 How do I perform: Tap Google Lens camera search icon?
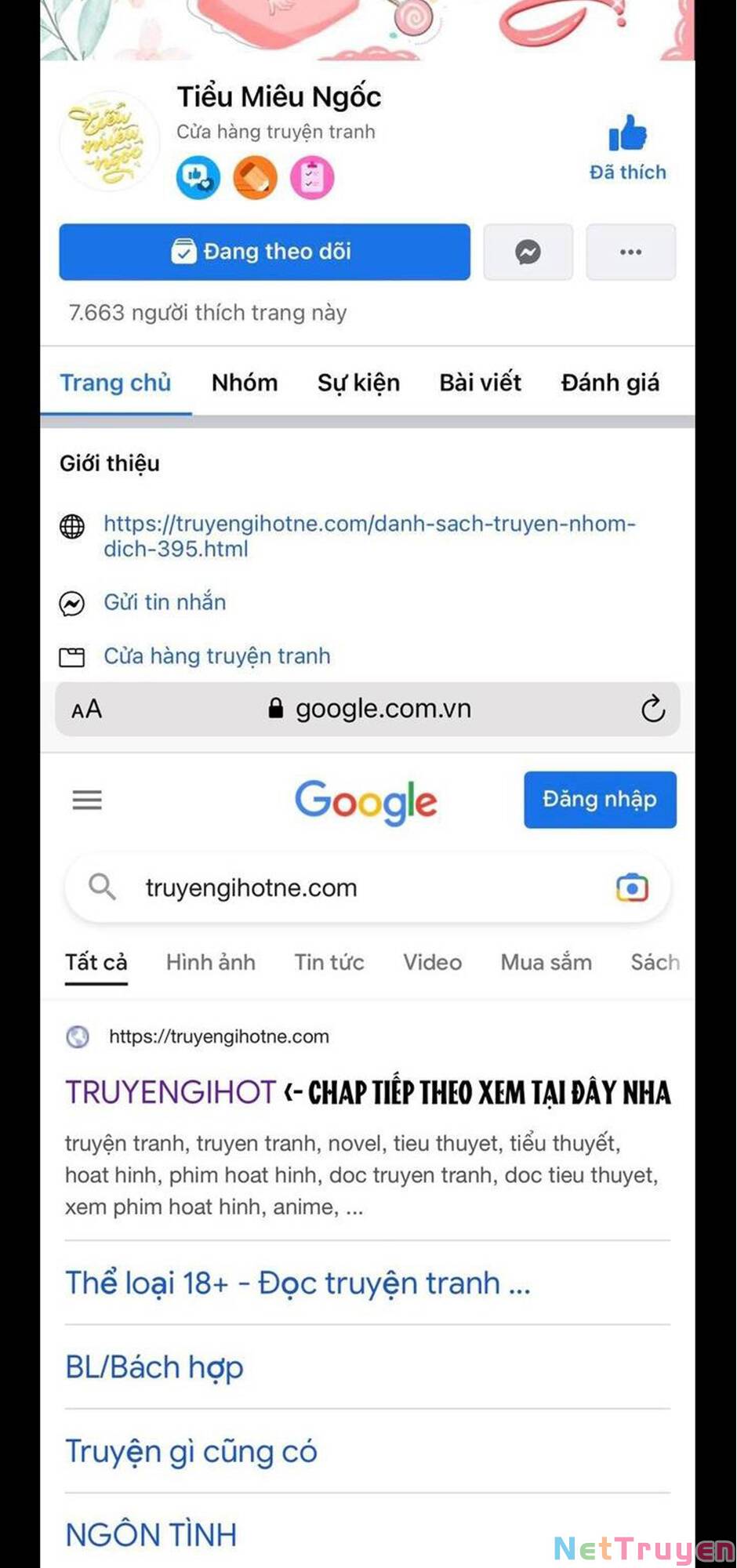click(632, 887)
